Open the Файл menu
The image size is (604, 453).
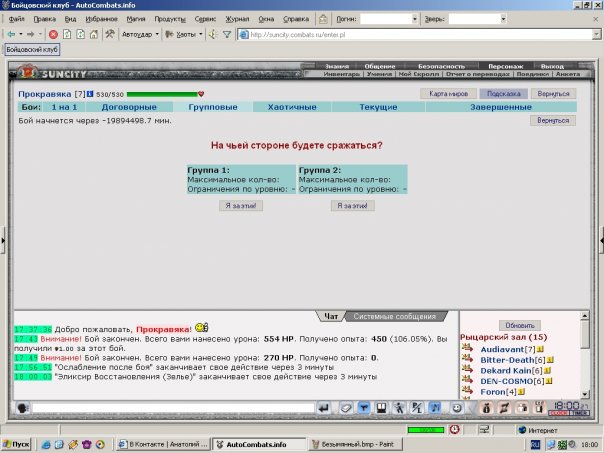tap(17, 19)
